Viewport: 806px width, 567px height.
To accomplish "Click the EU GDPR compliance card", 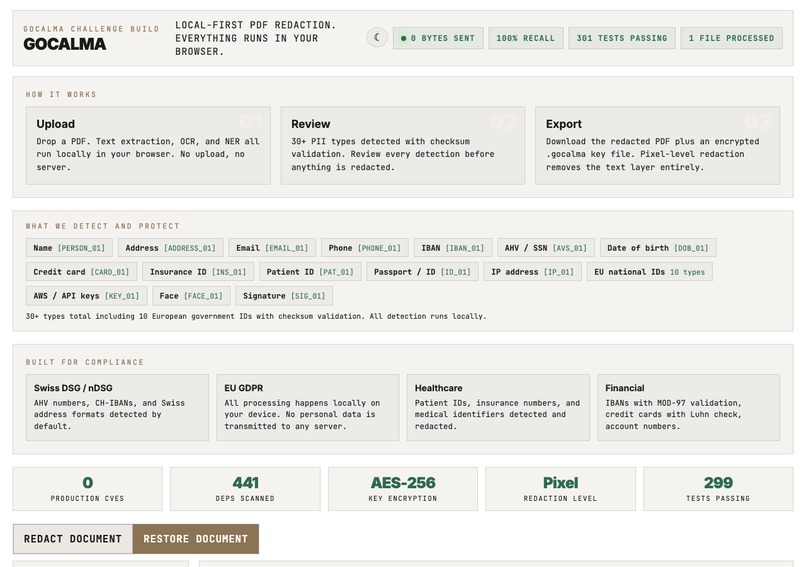I will point(308,407).
